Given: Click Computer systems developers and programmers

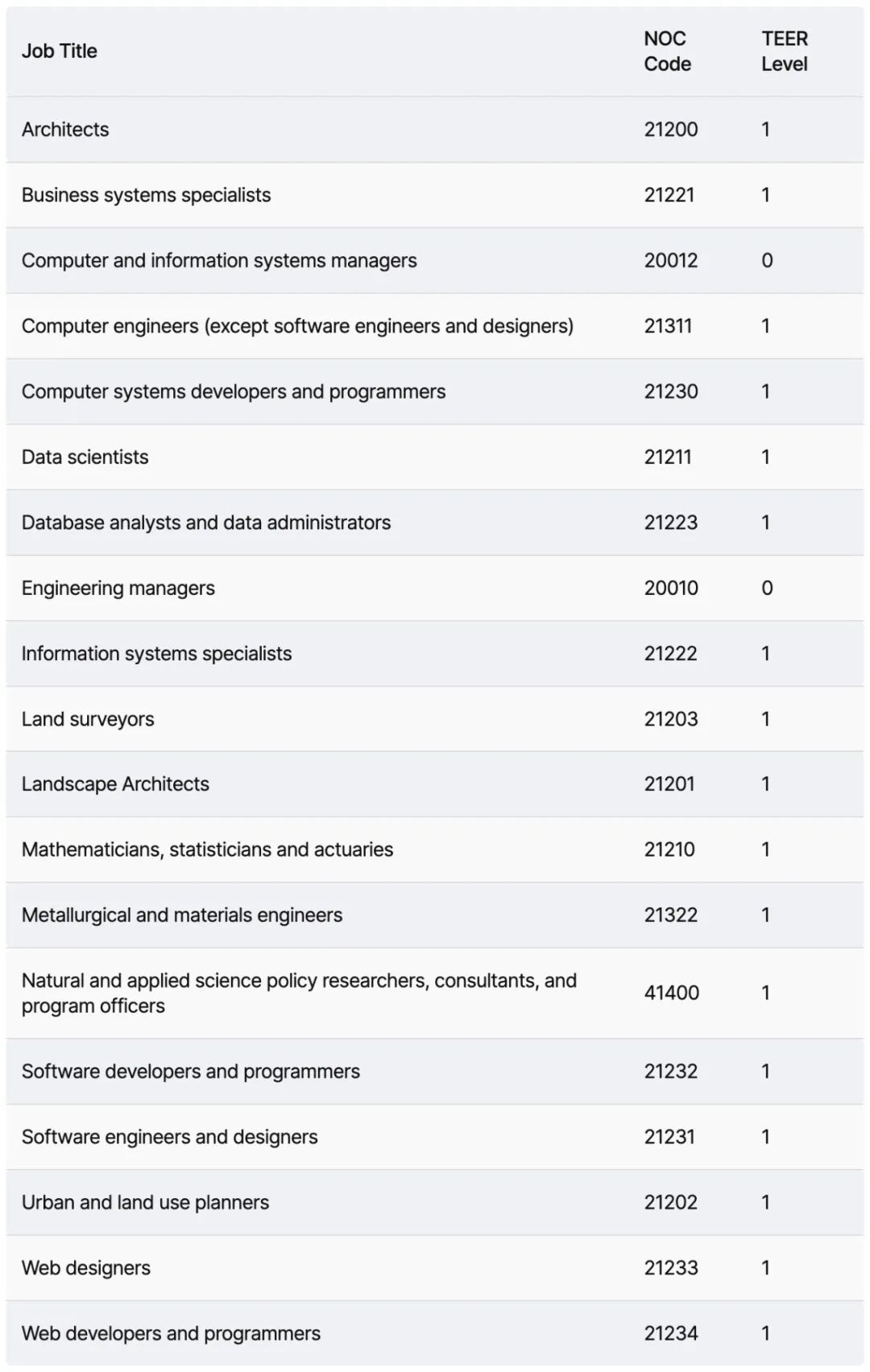Looking at the screenshot, I should 234,391.
